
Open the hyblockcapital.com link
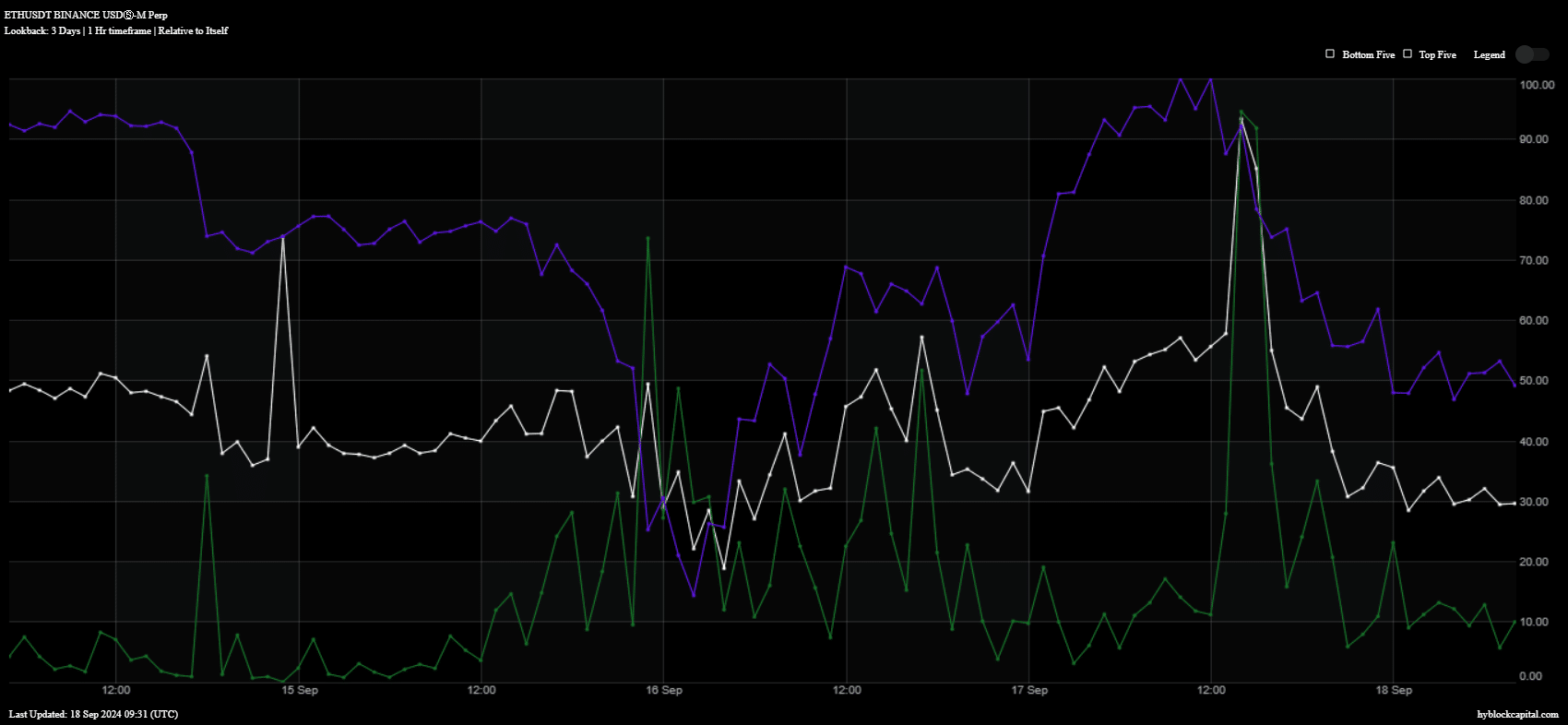coord(1517,714)
